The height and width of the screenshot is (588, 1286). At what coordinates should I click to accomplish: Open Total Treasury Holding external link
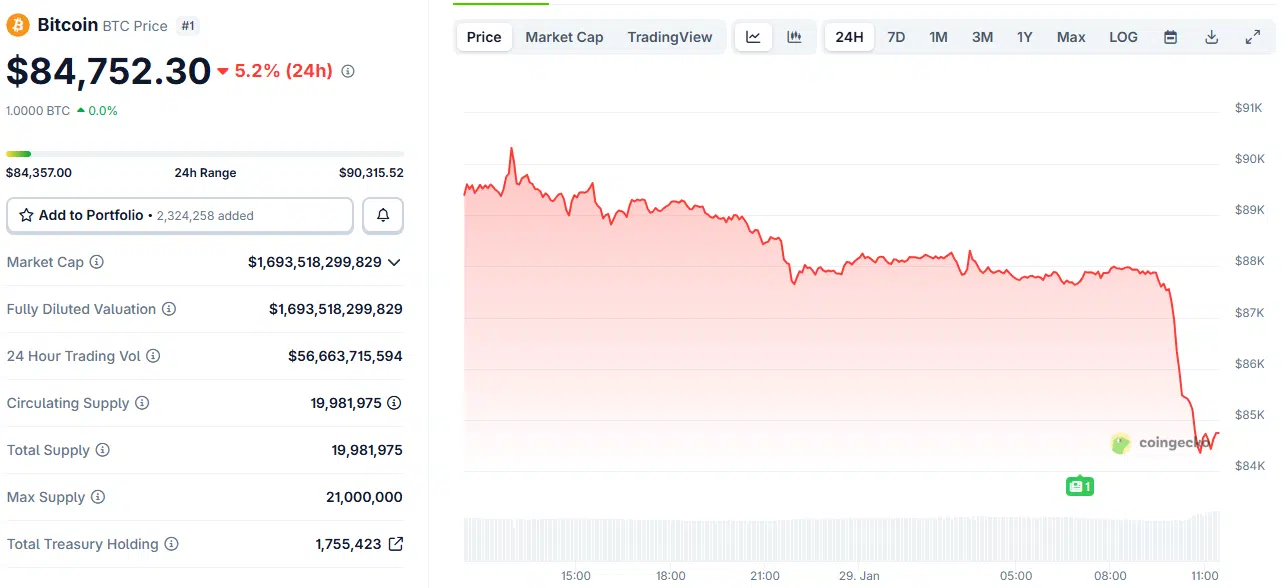pos(394,544)
